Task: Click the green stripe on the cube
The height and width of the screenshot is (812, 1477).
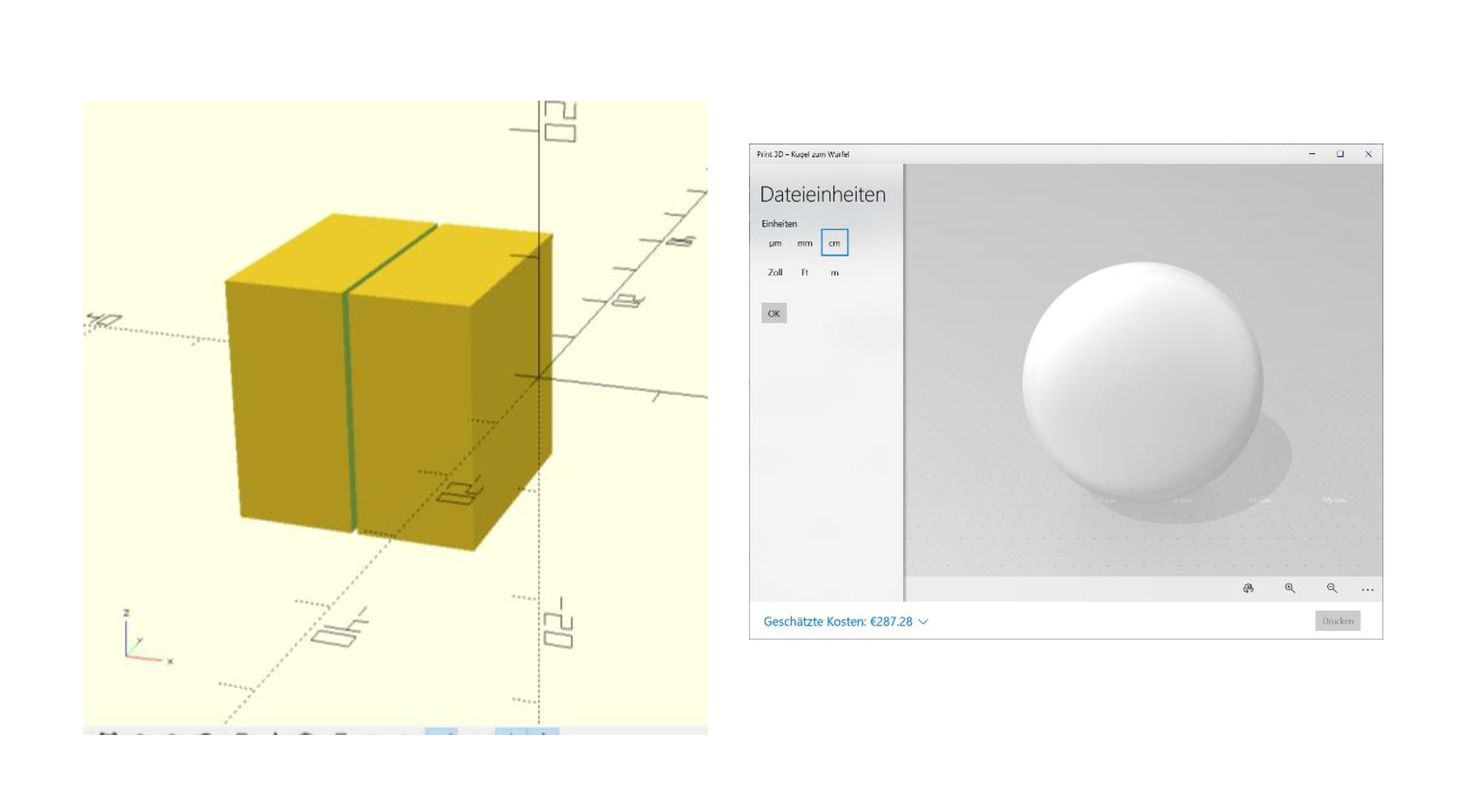Action: (350, 411)
